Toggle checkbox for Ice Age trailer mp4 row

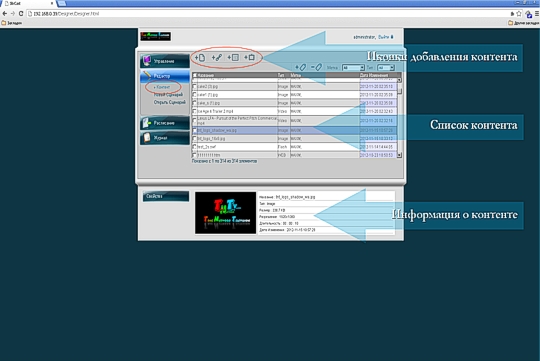click(195, 111)
